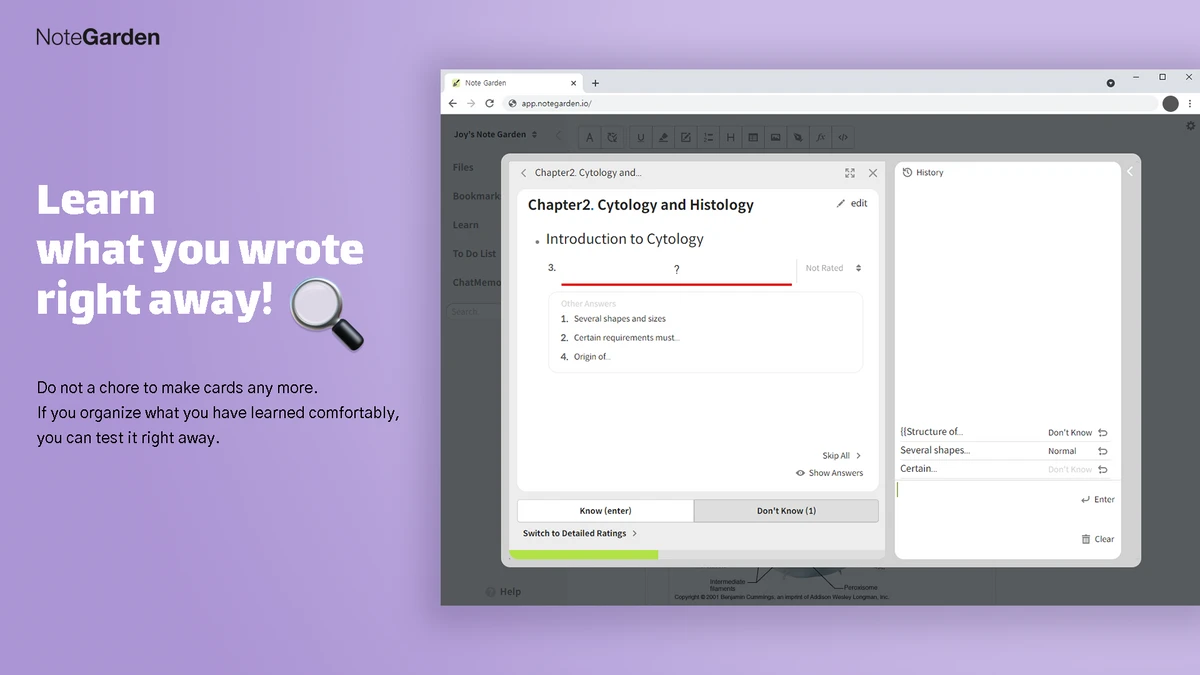The width and height of the screenshot is (1200, 675).
Task: Open the History panel header
Action: click(923, 172)
